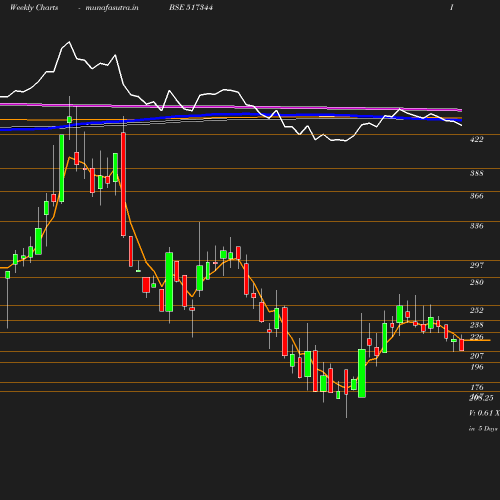Click the 226 price level label

point(476,337)
